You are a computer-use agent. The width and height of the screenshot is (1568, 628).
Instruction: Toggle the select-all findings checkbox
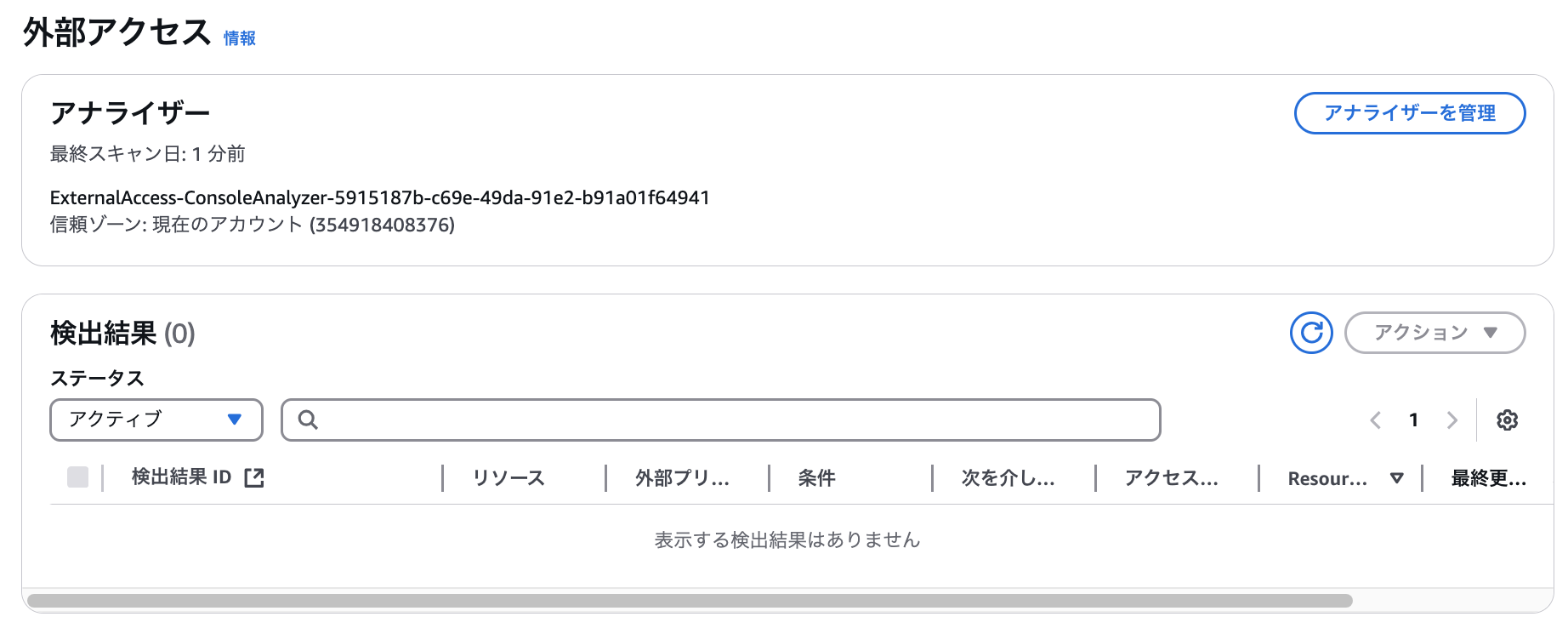point(78,477)
